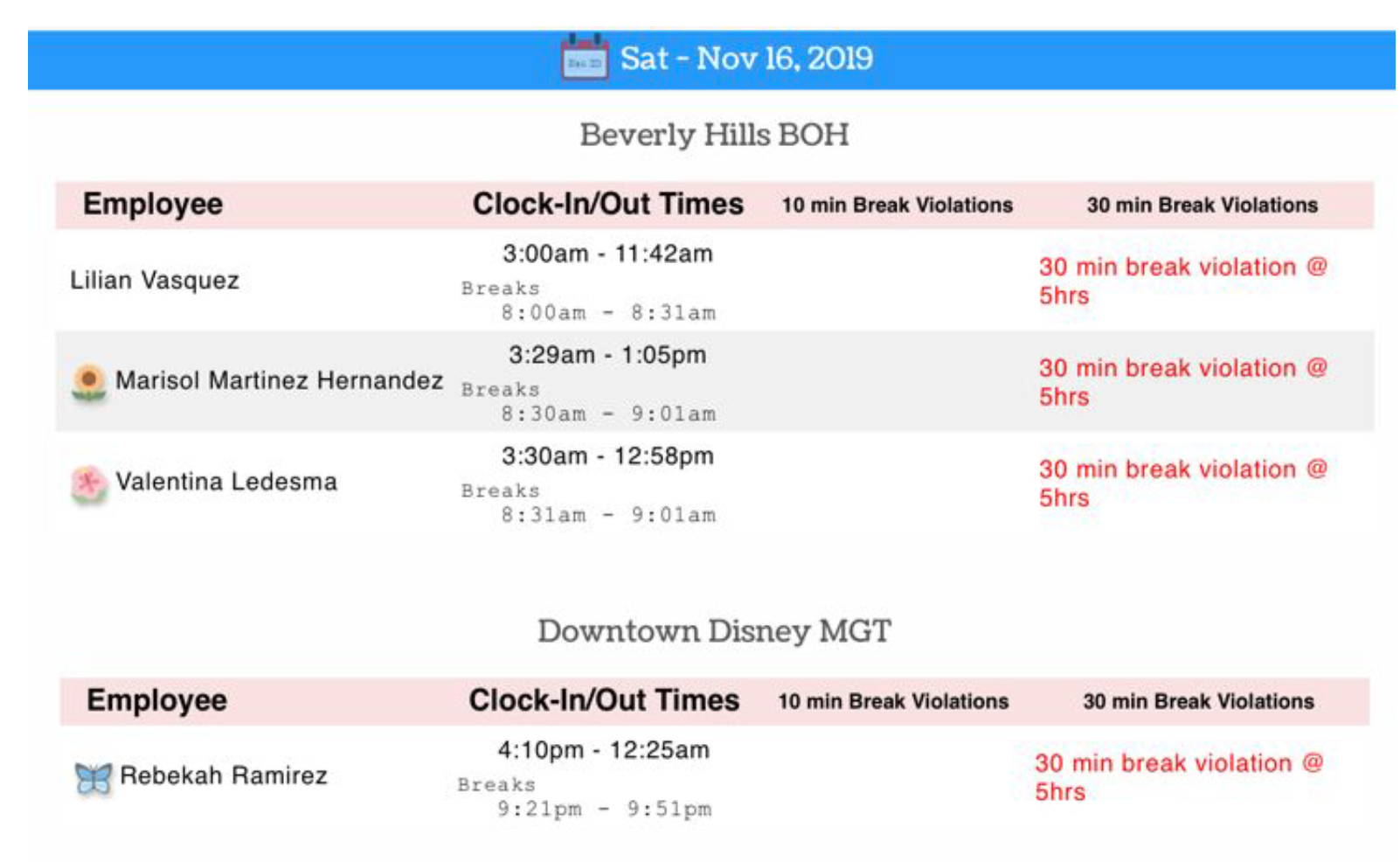Image resolution: width=1400 pixels, height=862 pixels.
Task: Click Downtown Disney 30 min Break Violations header
Action: click(1199, 701)
